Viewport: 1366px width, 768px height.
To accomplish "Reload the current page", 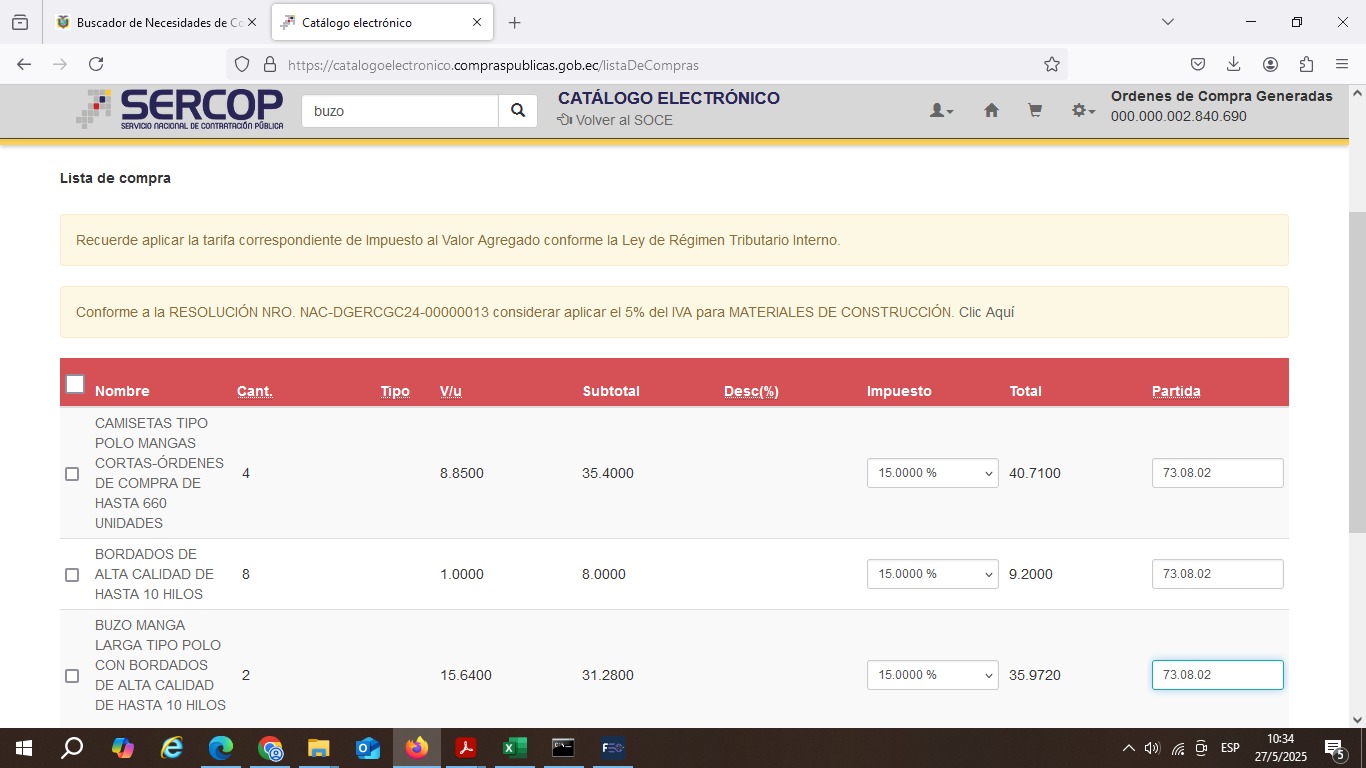I will [x=96, y=64].
